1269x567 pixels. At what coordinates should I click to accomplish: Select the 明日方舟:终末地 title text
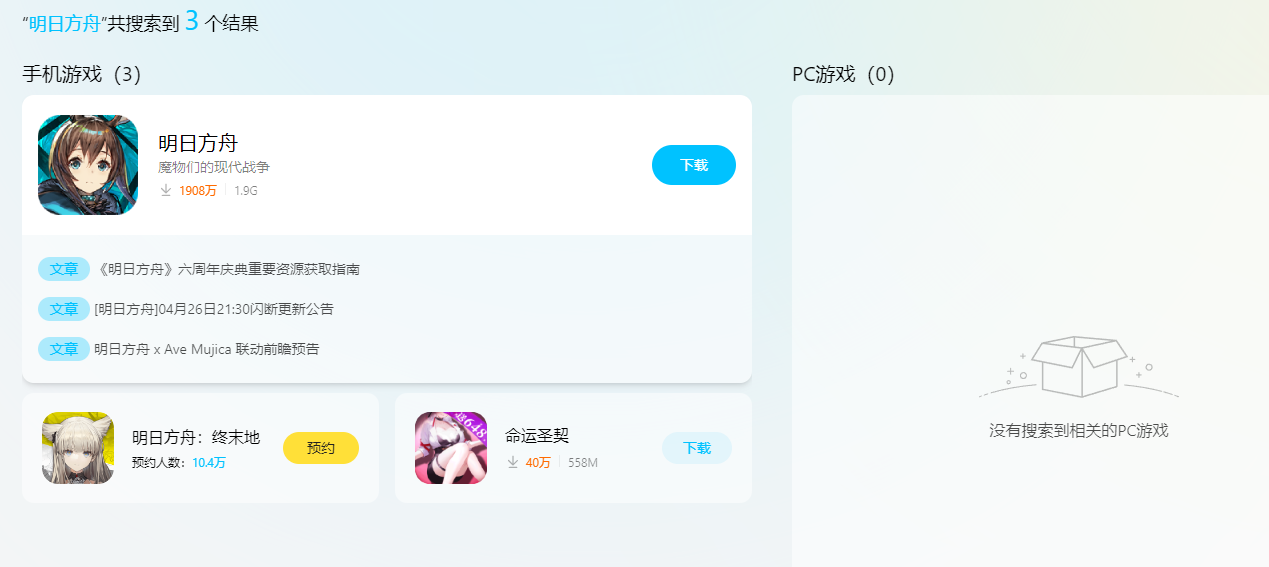[196, 437]
